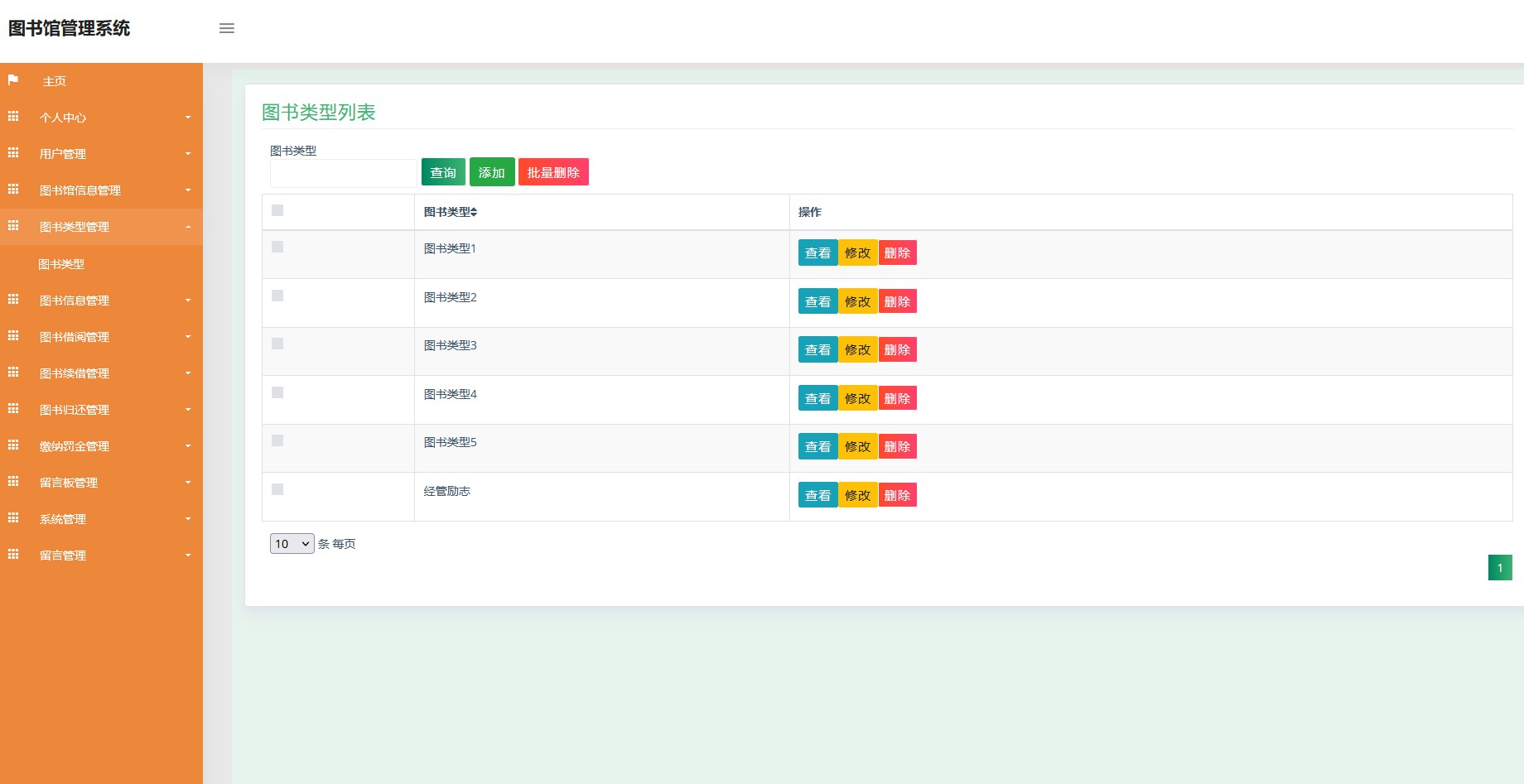
Task: Expand the 图书信息管理 menu arrow
Action: [x=188, y=301]
